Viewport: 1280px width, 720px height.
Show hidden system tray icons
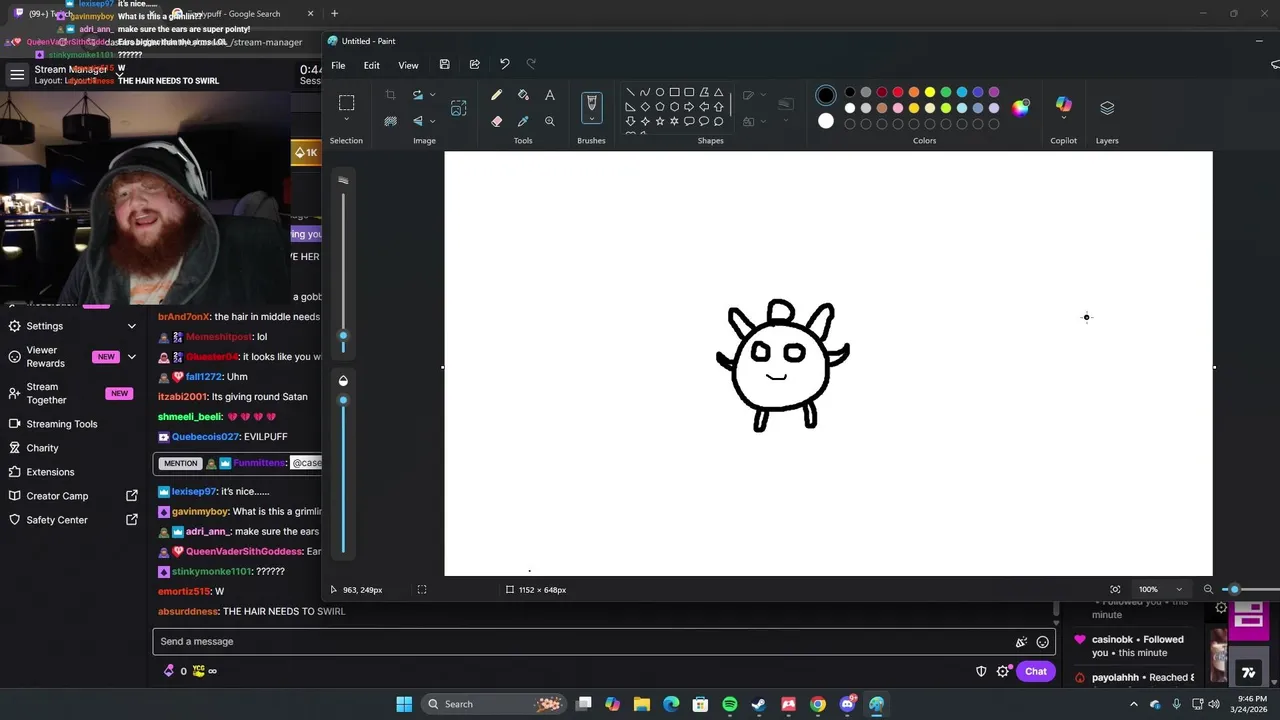click(1133, 704)
